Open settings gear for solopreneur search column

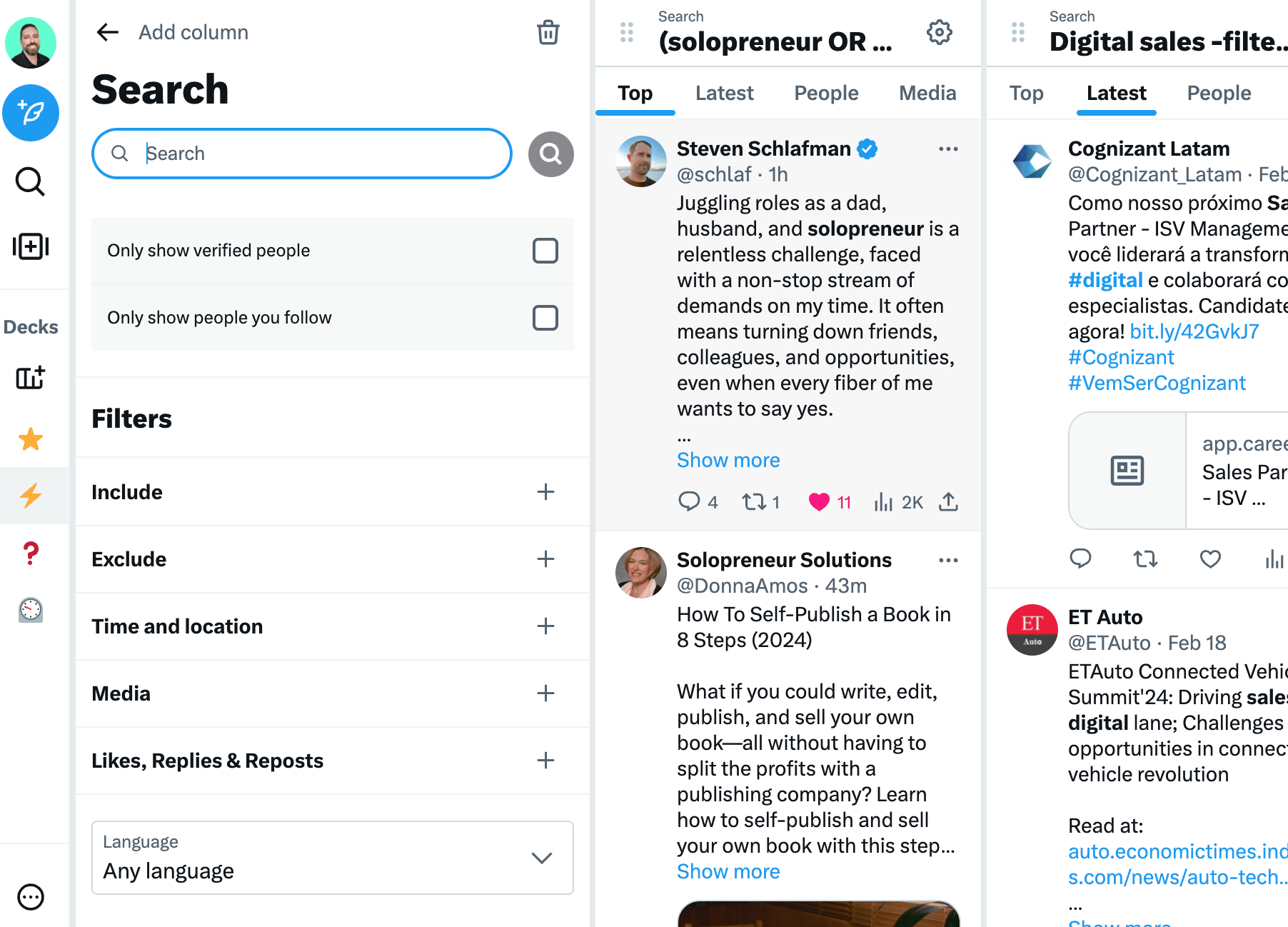pyautogui.click(x=939, y=32)
